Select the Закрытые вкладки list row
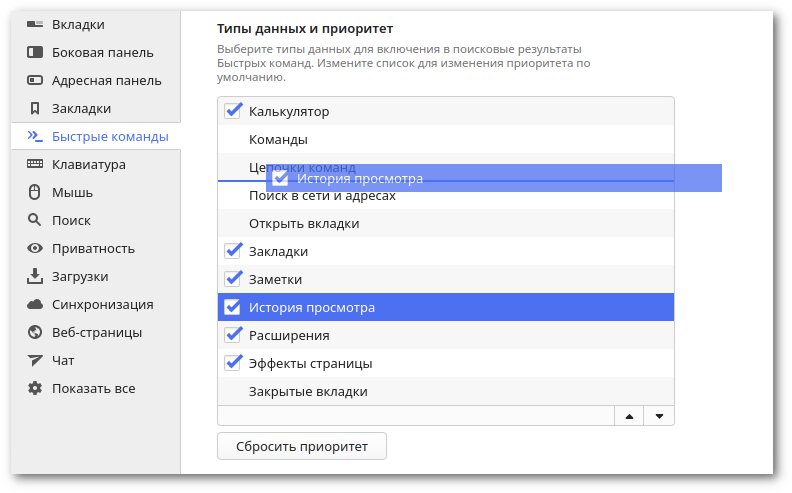The image size is (792, 493). click(x=308, y=391)
